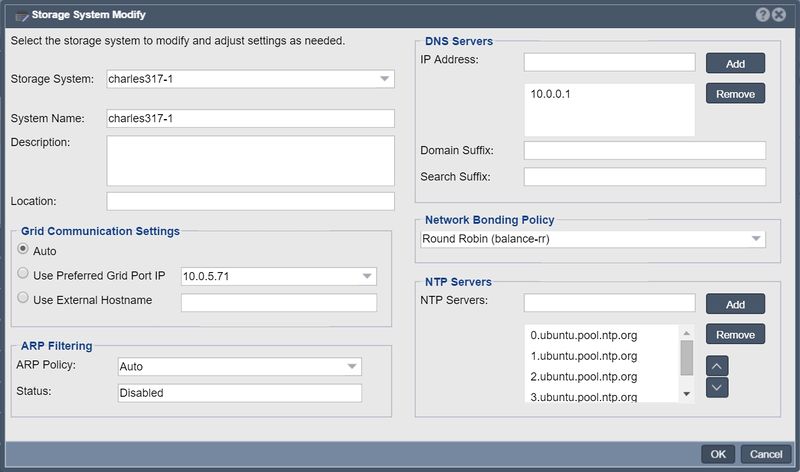Confirm changes with the OK button

(x=718, y=454)
